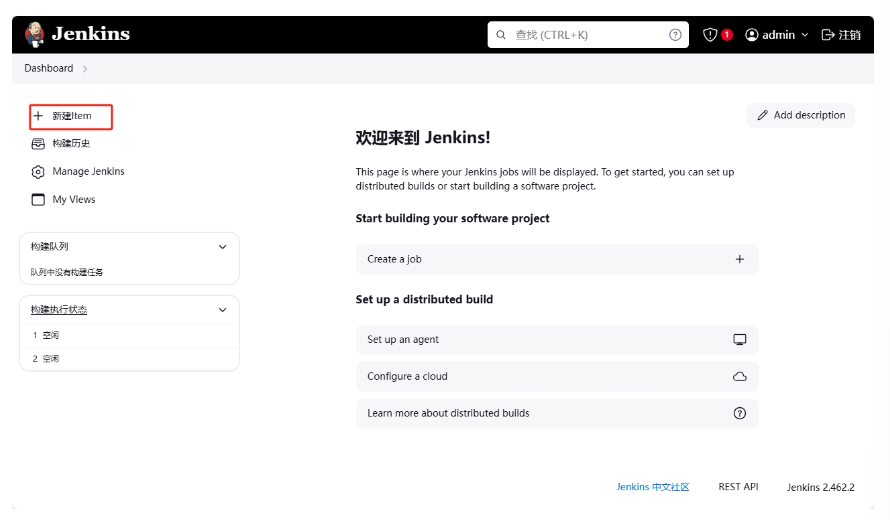Expand the Dashboard breadcrumb chevron

click(x=85, y=69)
